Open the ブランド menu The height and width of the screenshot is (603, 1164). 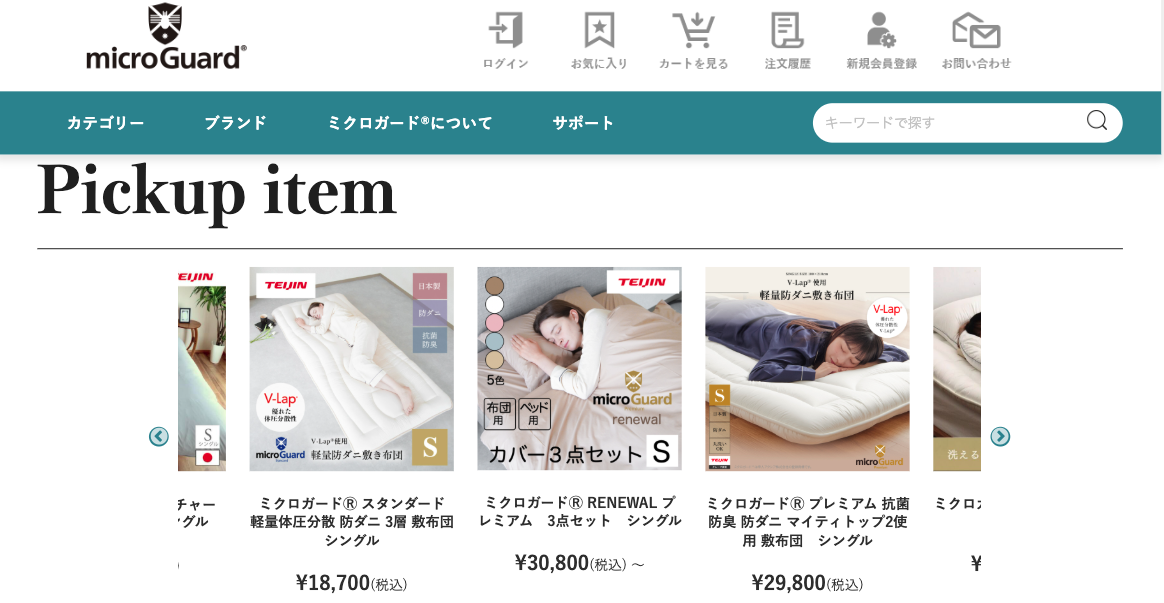coord(235,123)
